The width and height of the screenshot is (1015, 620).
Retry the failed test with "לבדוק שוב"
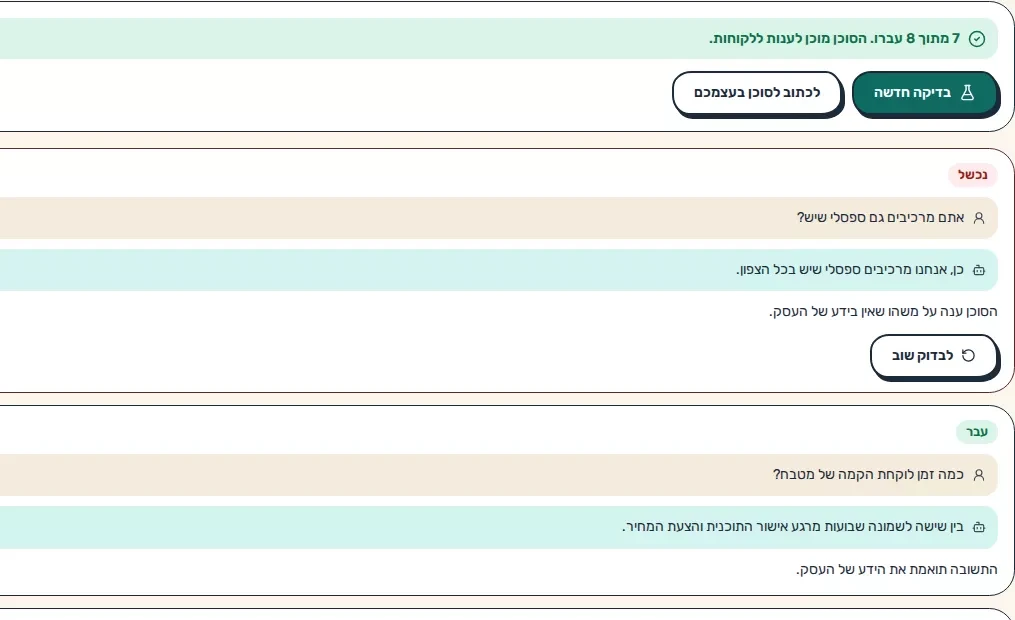[x=933, y=355]
